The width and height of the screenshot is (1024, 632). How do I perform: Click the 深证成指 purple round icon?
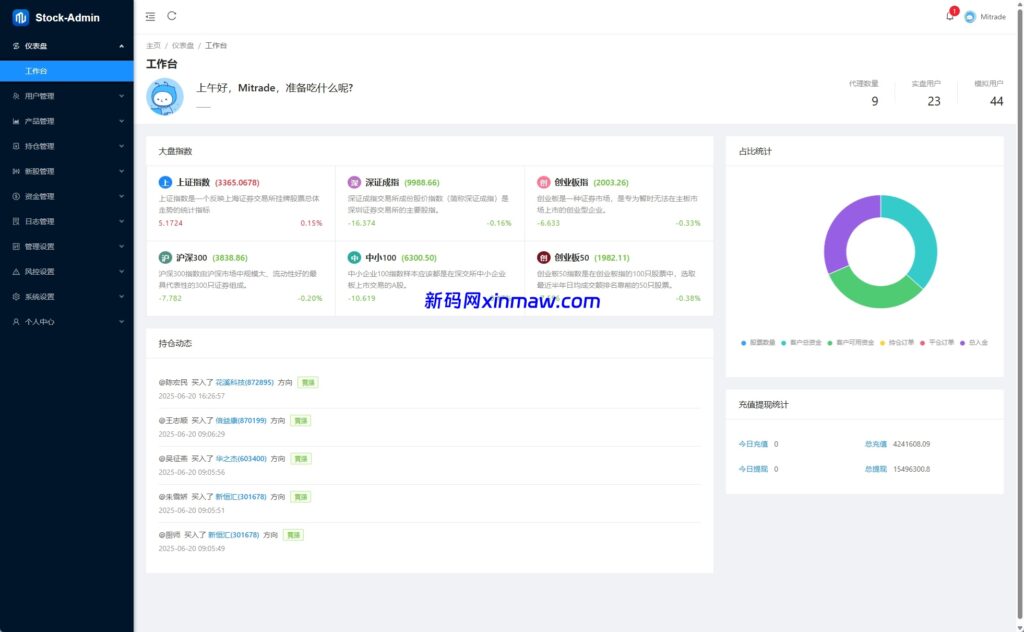click(x=354, y=182)
